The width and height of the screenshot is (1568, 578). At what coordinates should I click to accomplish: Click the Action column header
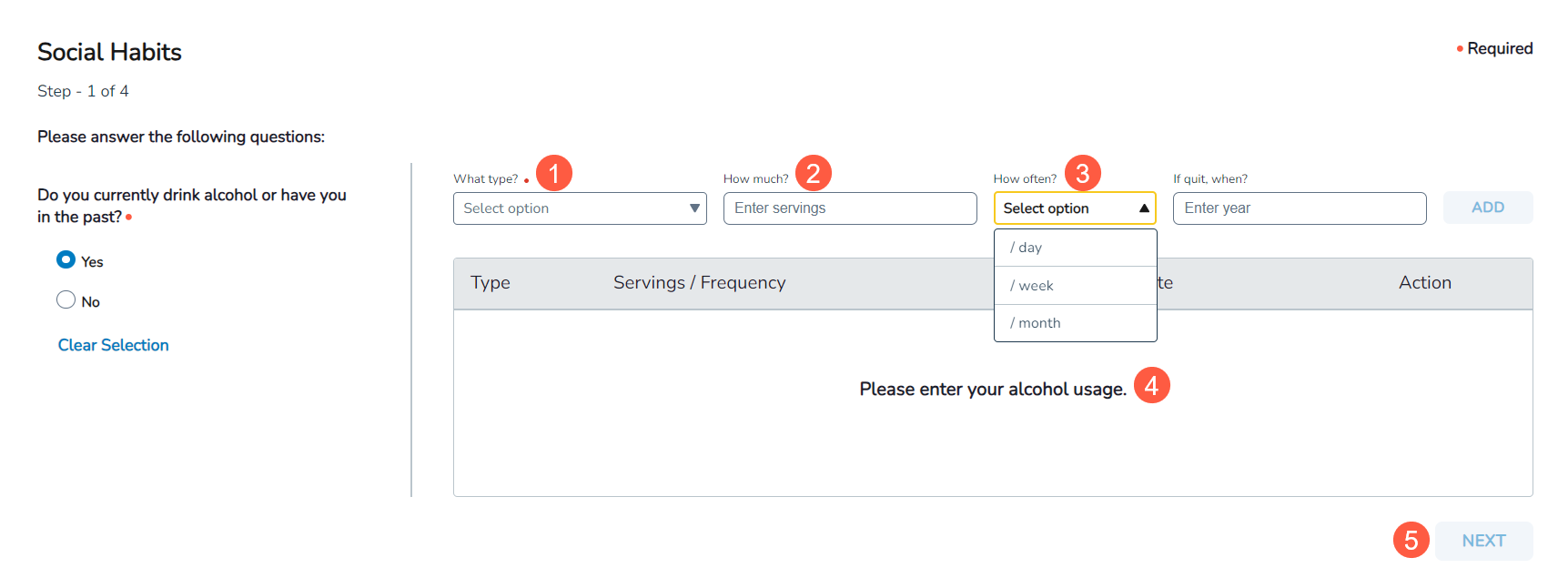(x=1424, y=283)
